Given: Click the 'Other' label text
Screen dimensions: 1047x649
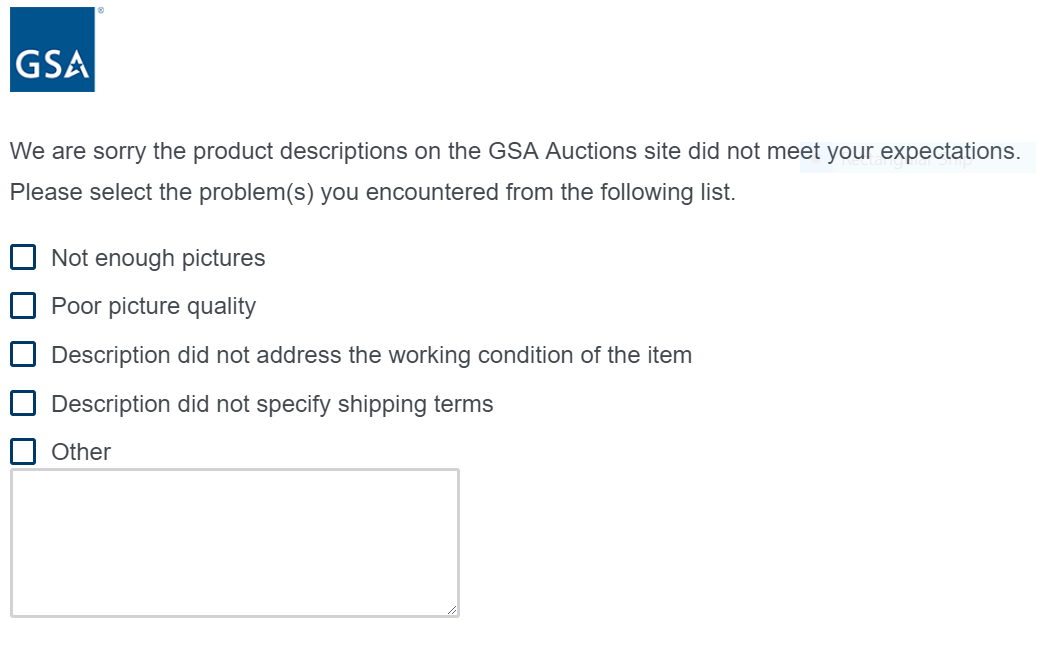Looking at the screenshot, I should (x=81, y=452).
